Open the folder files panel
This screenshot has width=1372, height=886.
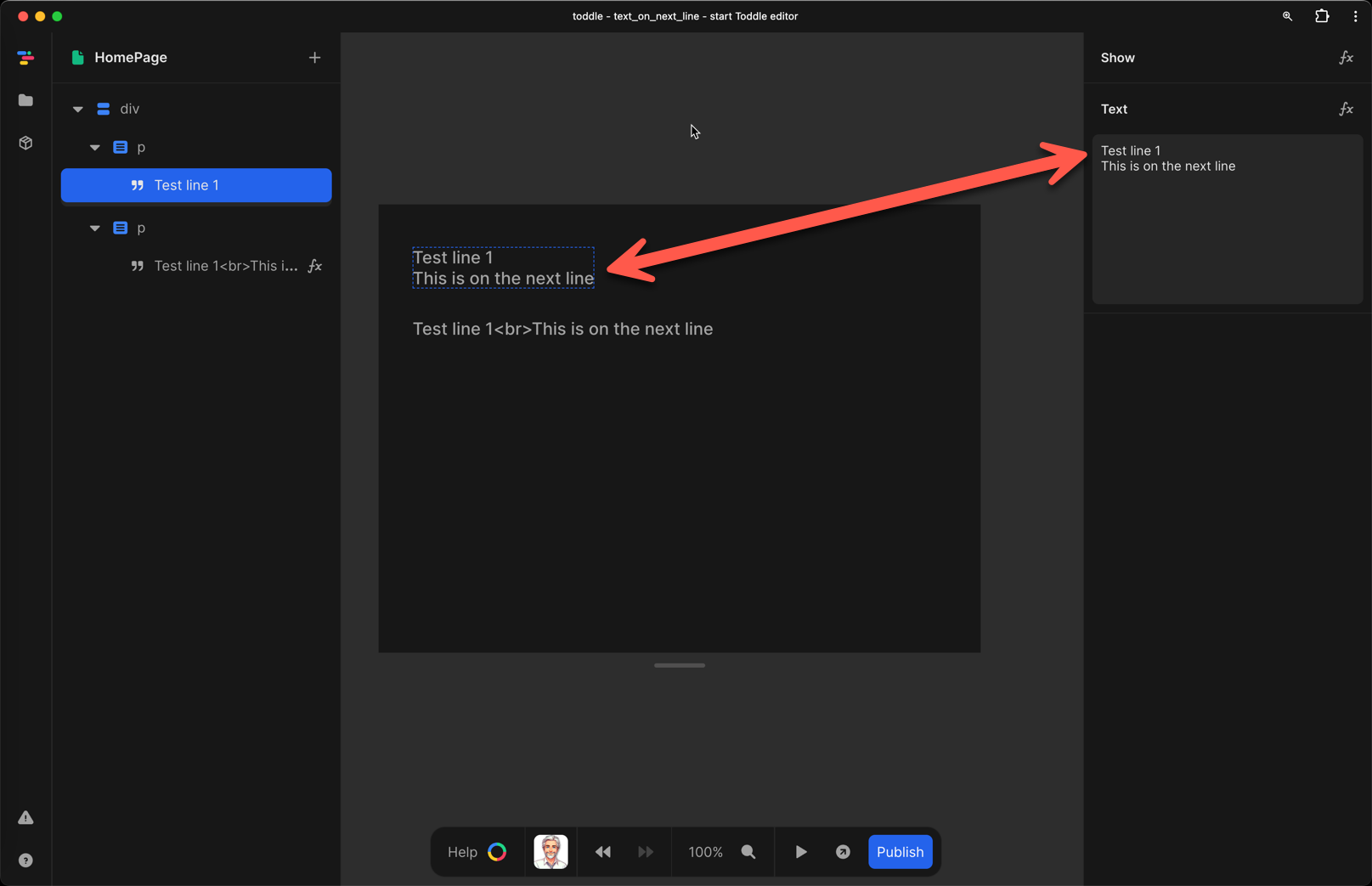click(x=25, y=100)
